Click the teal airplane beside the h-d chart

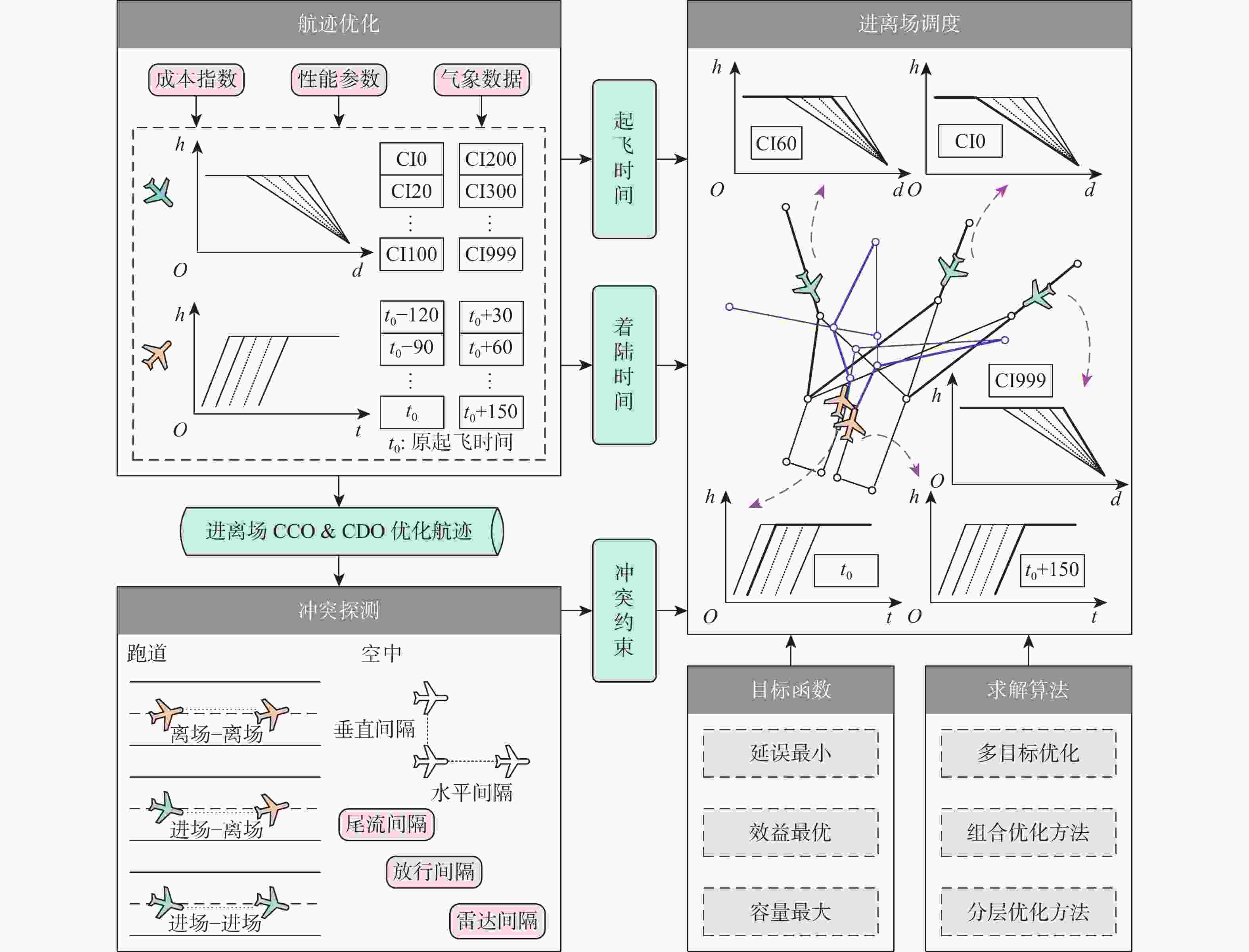pyautogui.click(x=159, y=192)
